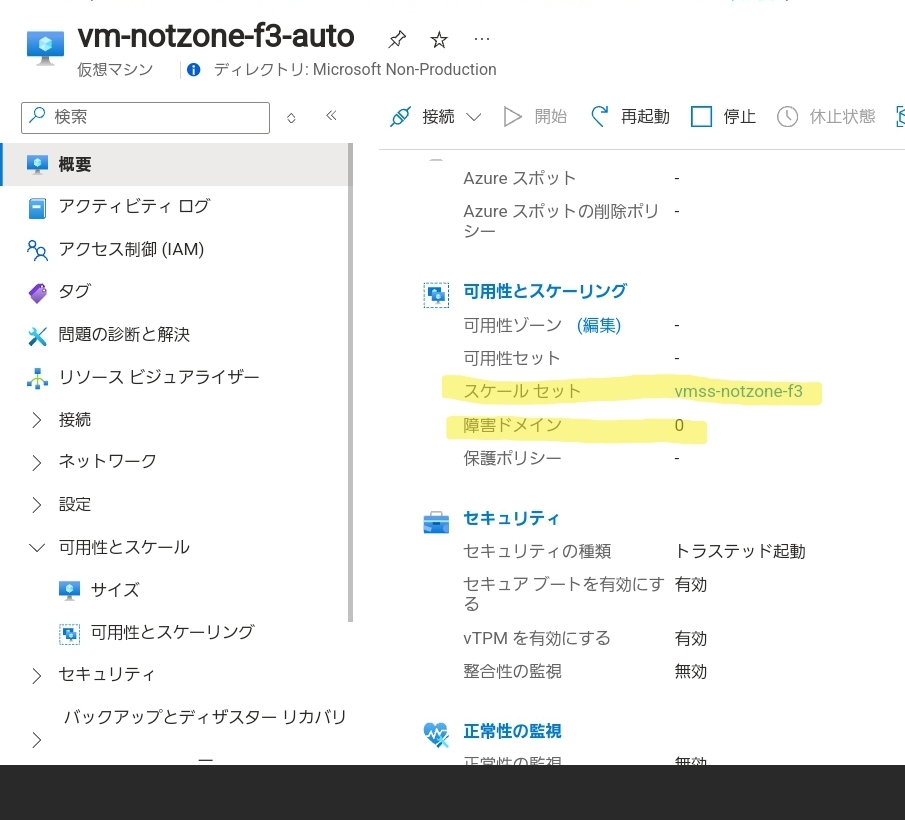Open the vmss-notzone-f3 scale set link
This screenshot has height=820, width=905.
pos(738,391)
